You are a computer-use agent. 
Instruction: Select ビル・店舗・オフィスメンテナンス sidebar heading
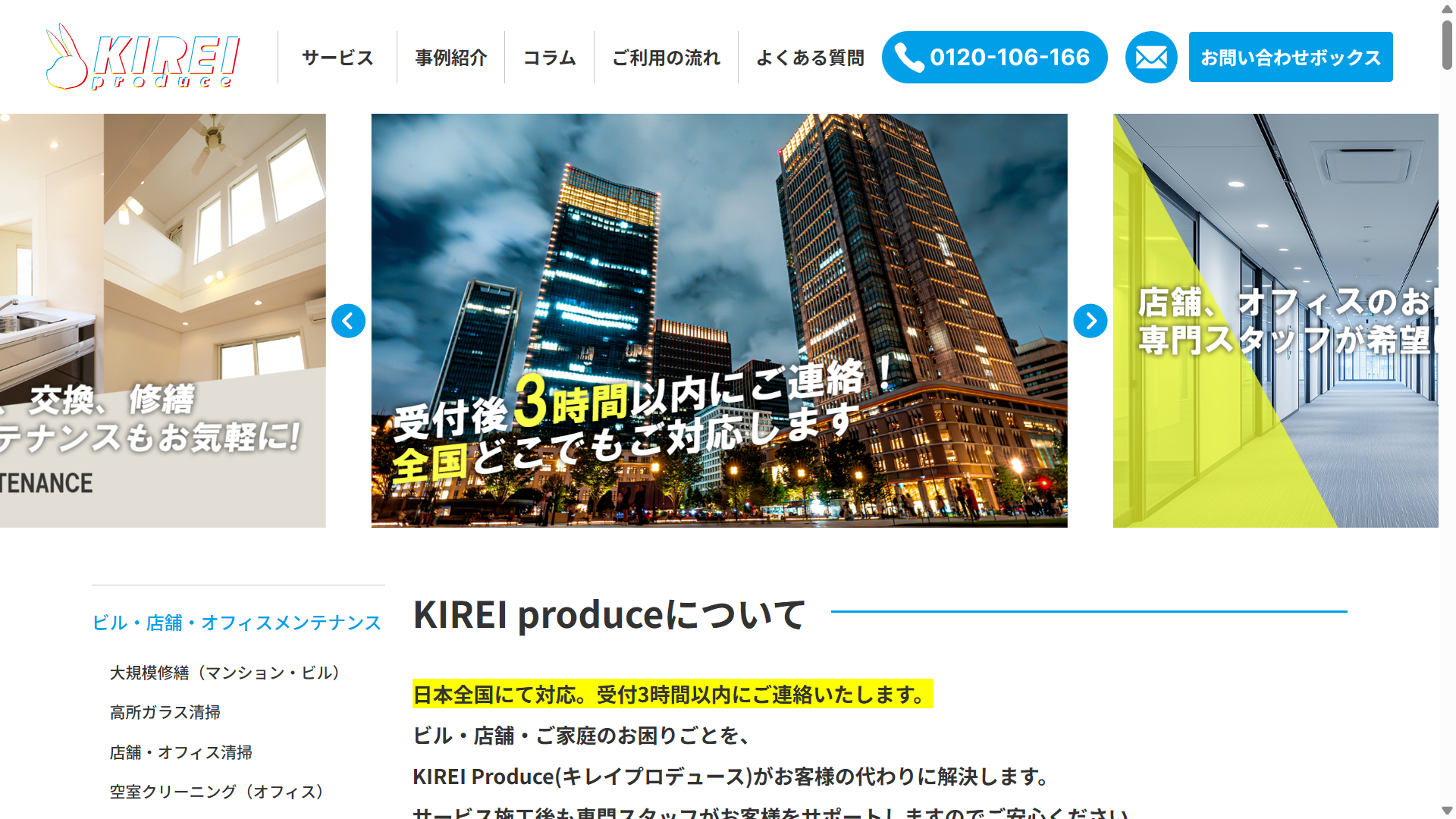pyautogui.click(x=237, y=623)
